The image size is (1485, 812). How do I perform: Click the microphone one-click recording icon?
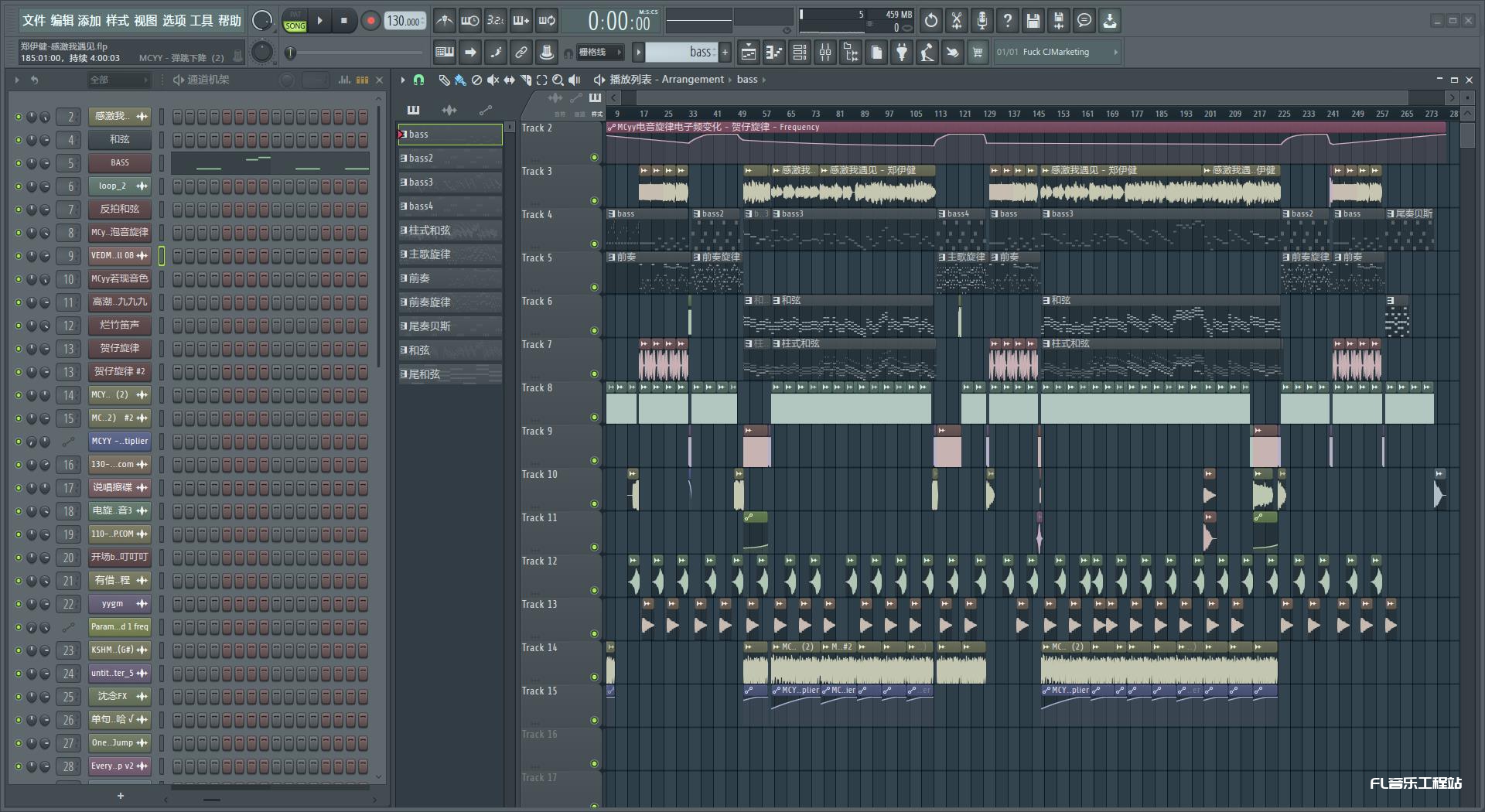982,21
